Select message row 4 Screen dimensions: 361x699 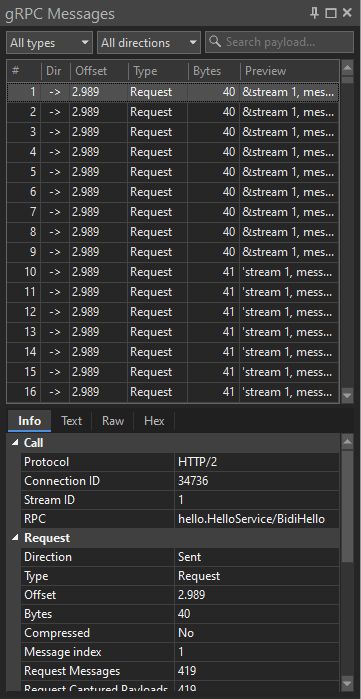[173, 152]
